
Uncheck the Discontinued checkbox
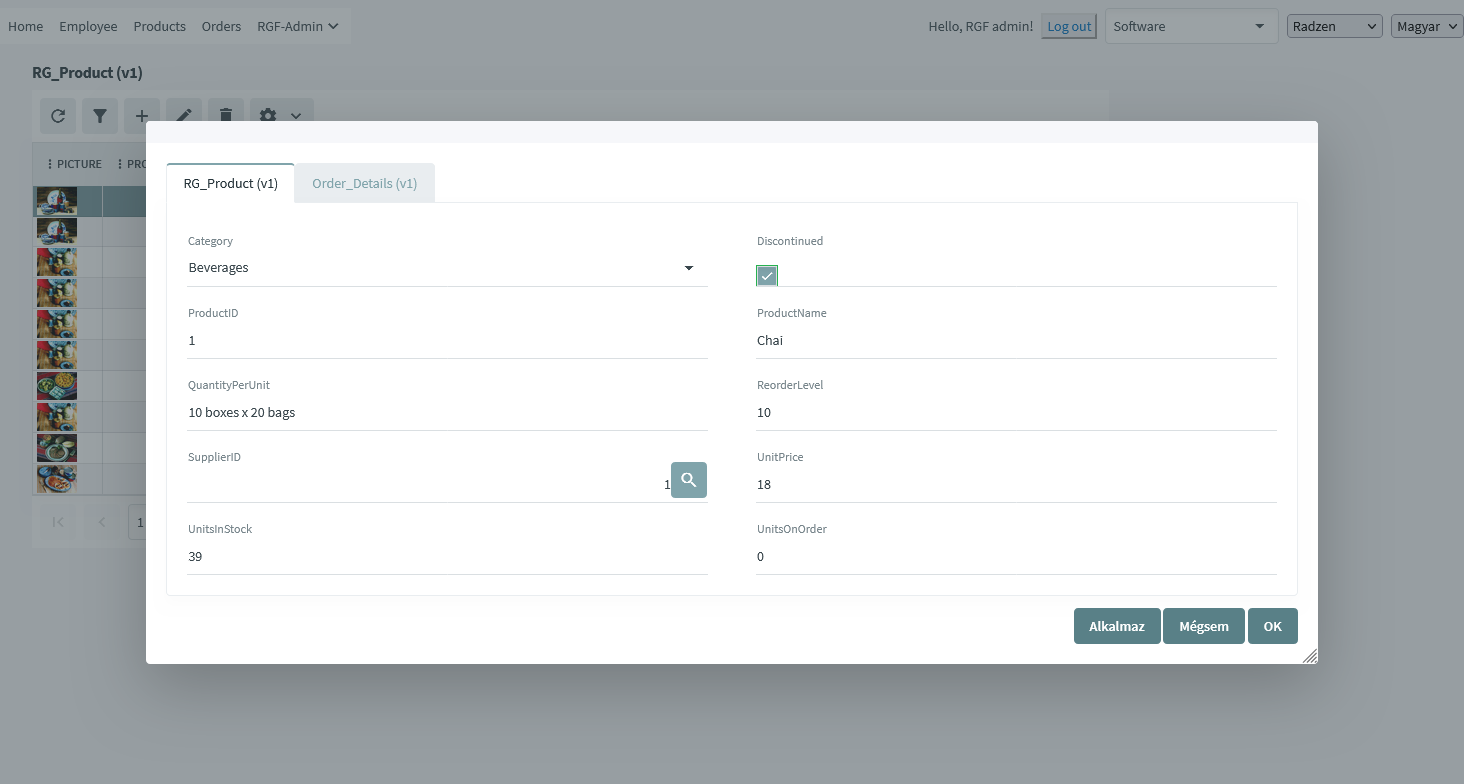click(767, 276)
